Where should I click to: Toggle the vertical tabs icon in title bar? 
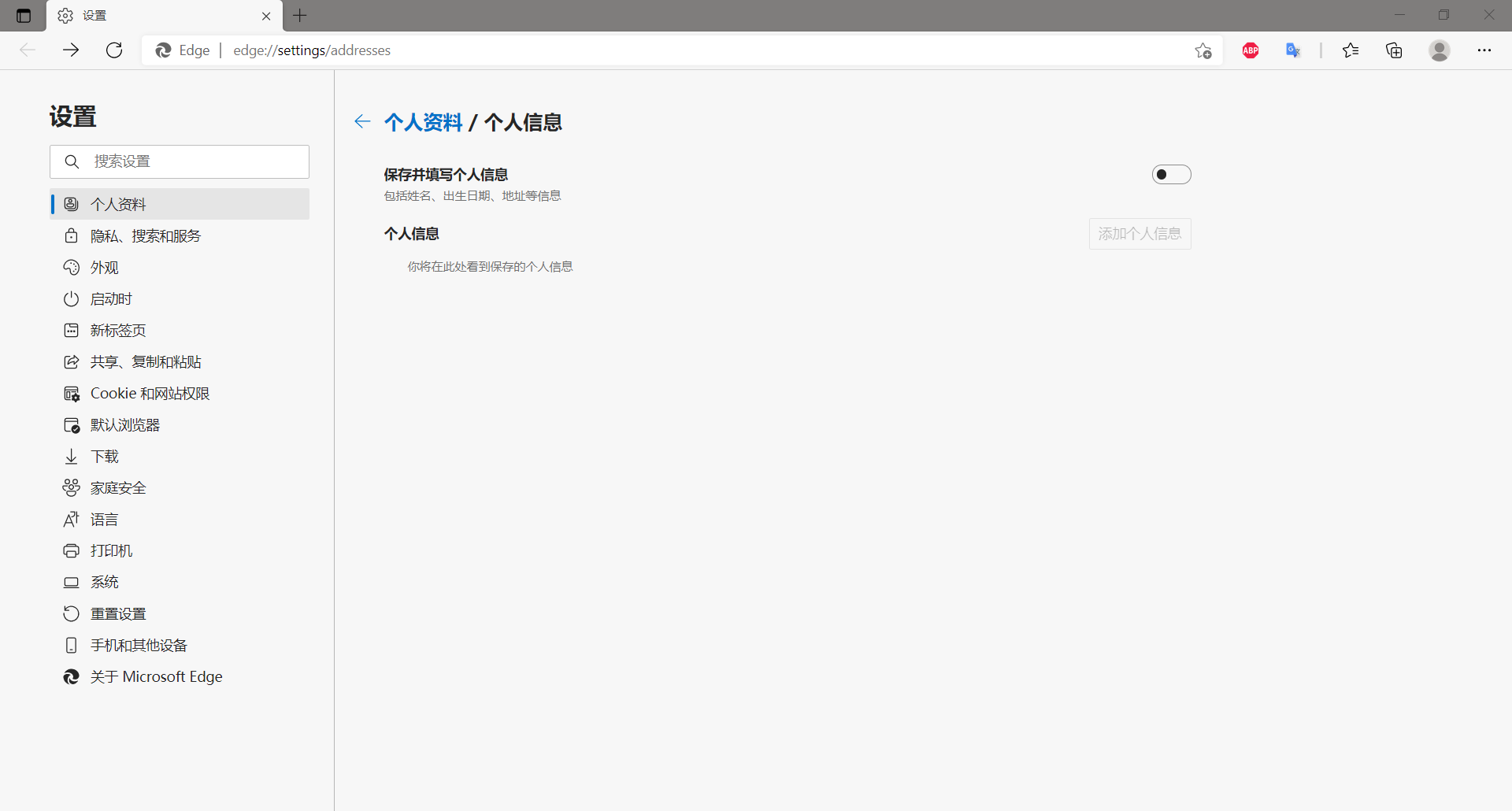(x=24, y=16)
